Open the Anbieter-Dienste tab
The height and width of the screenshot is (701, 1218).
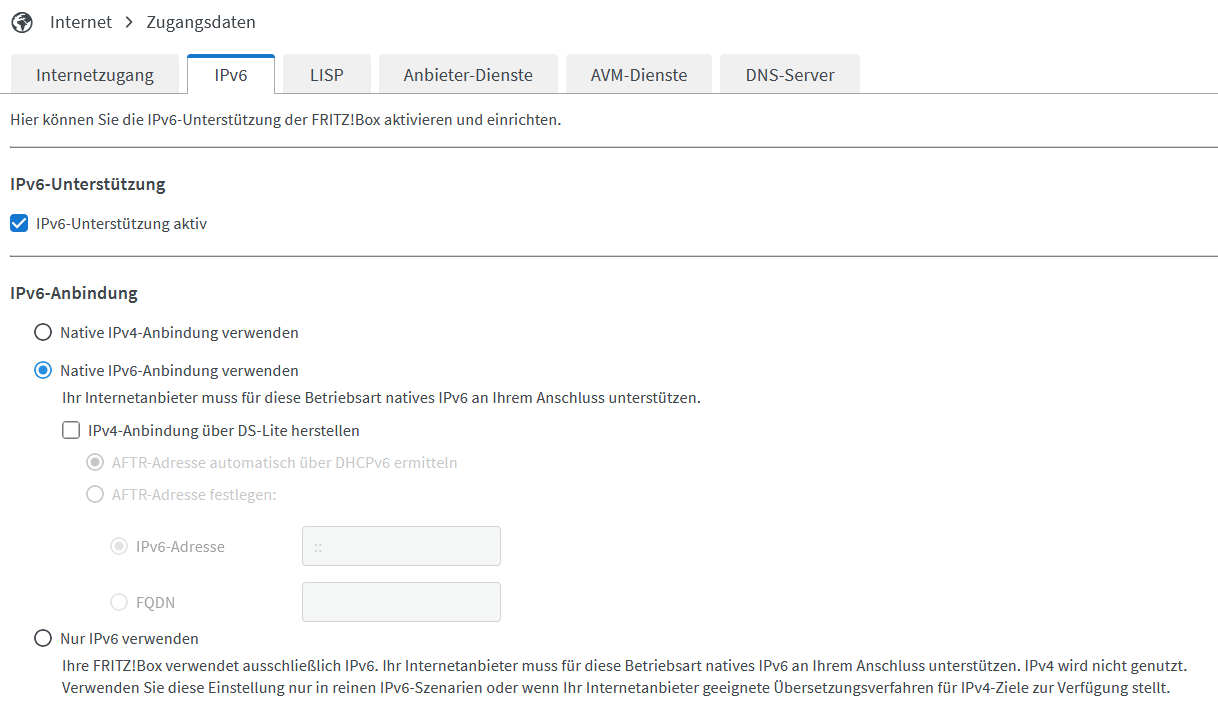tap(468, 75)
